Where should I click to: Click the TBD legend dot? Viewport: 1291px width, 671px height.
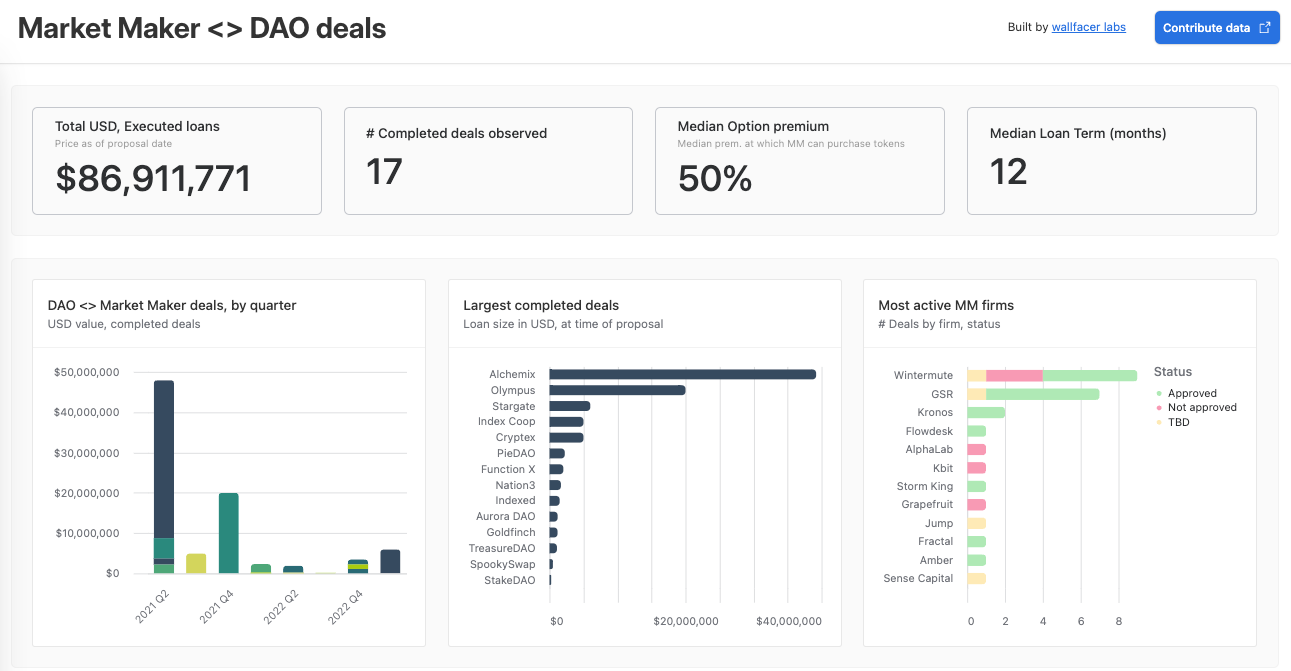coord(1158,422)
